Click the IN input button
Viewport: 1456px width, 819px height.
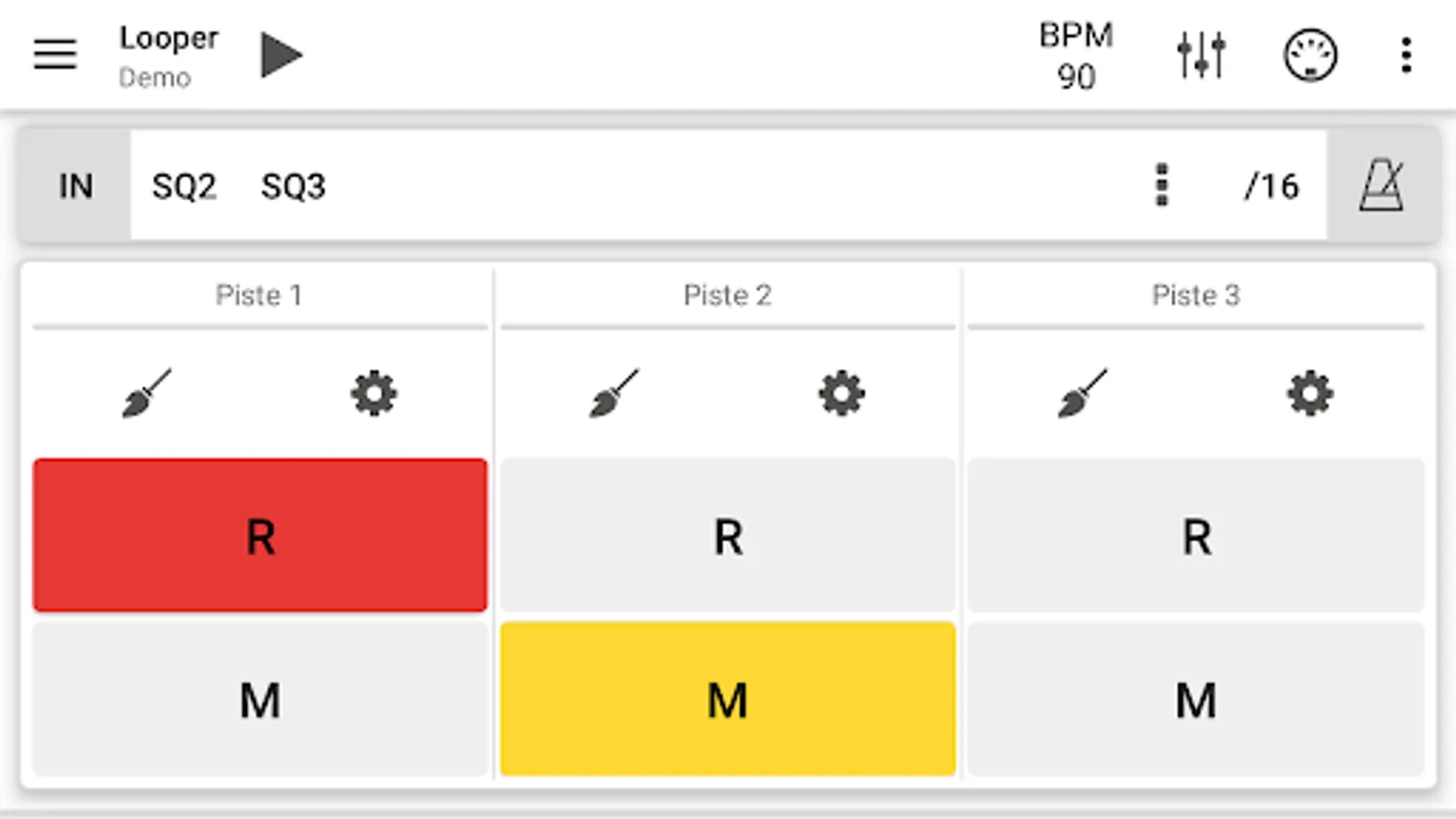point(76,187)
